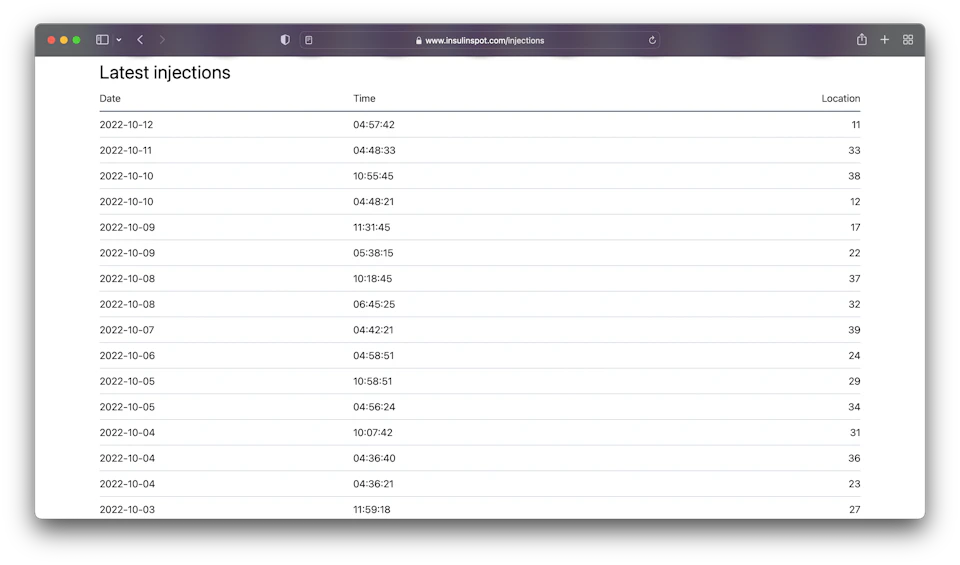
Task: Show the Reader view page icon
Action: point(309,40)
